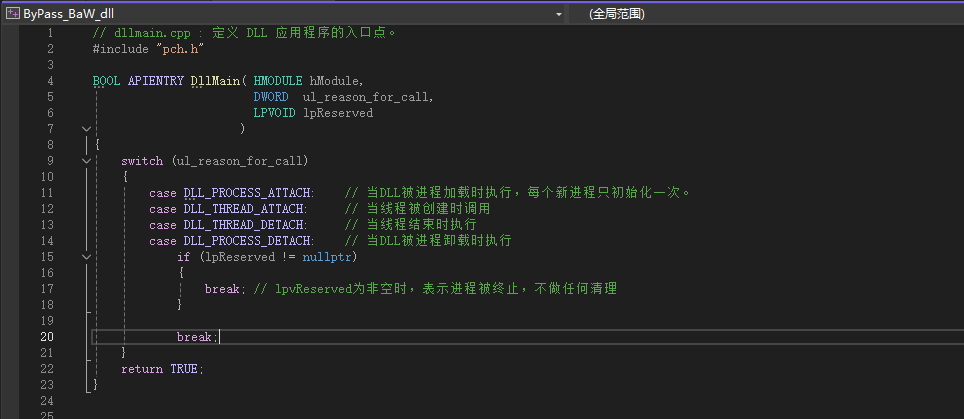Click BOOL keyword on line 4
The width and height of the screenshot is (964, 419).
tap(106, 80)
